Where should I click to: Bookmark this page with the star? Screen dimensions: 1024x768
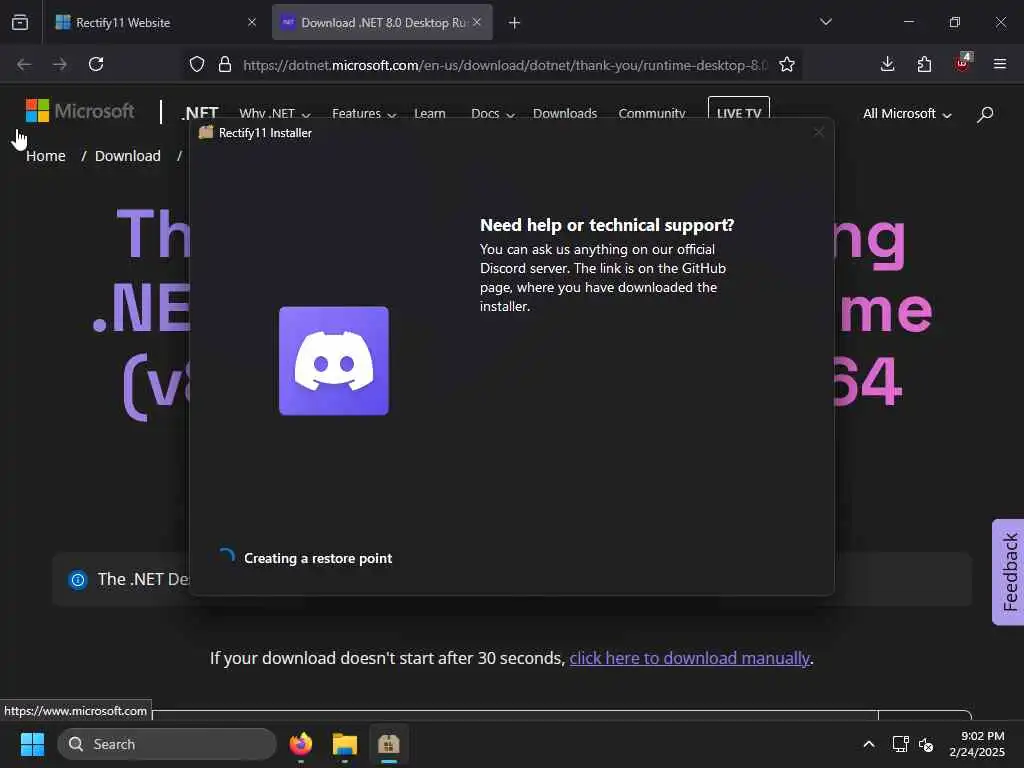click(x=787, y=65)
